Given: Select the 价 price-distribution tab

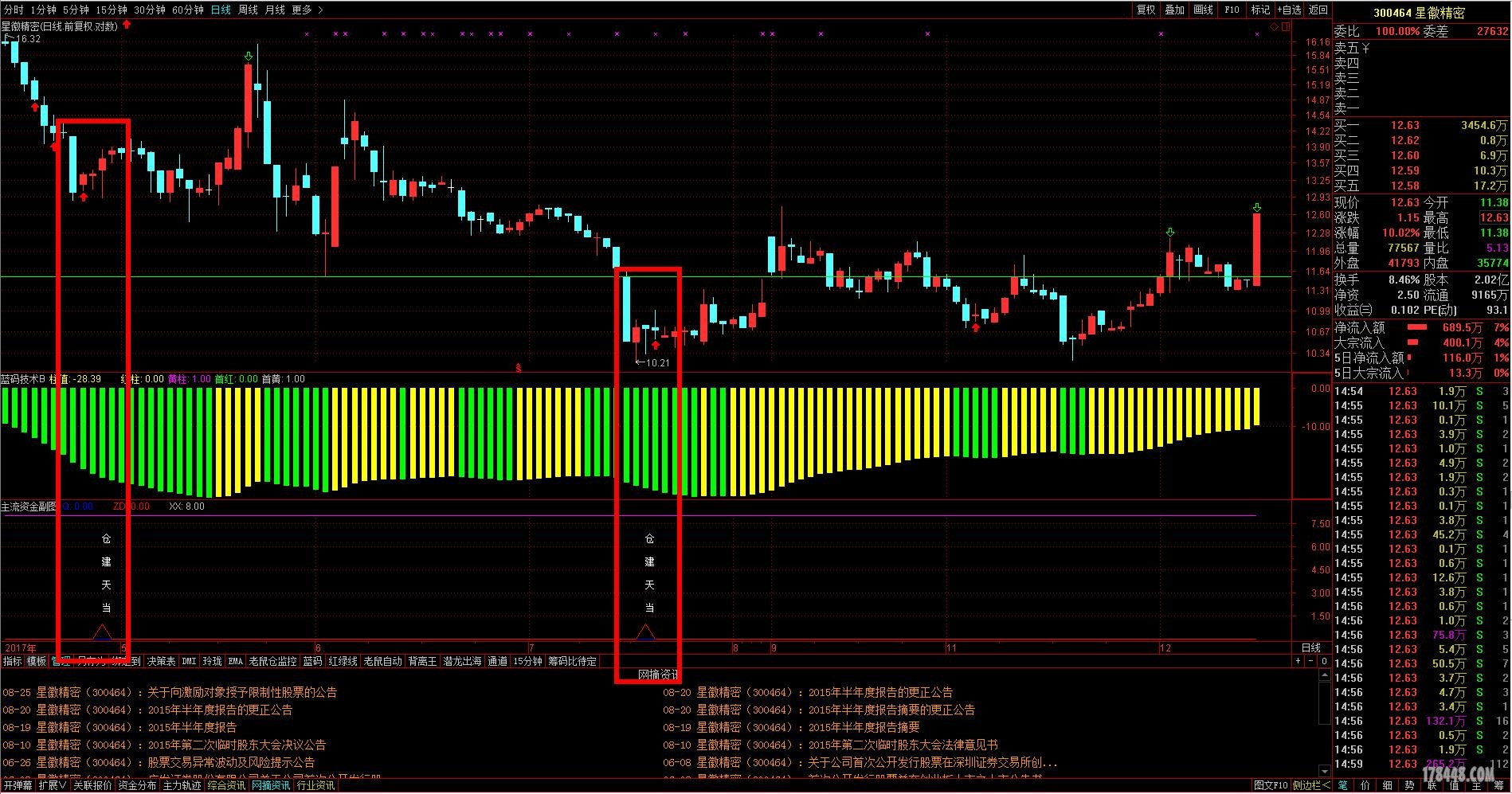Looking at the screenshot, I should [x=1365, y=786].
